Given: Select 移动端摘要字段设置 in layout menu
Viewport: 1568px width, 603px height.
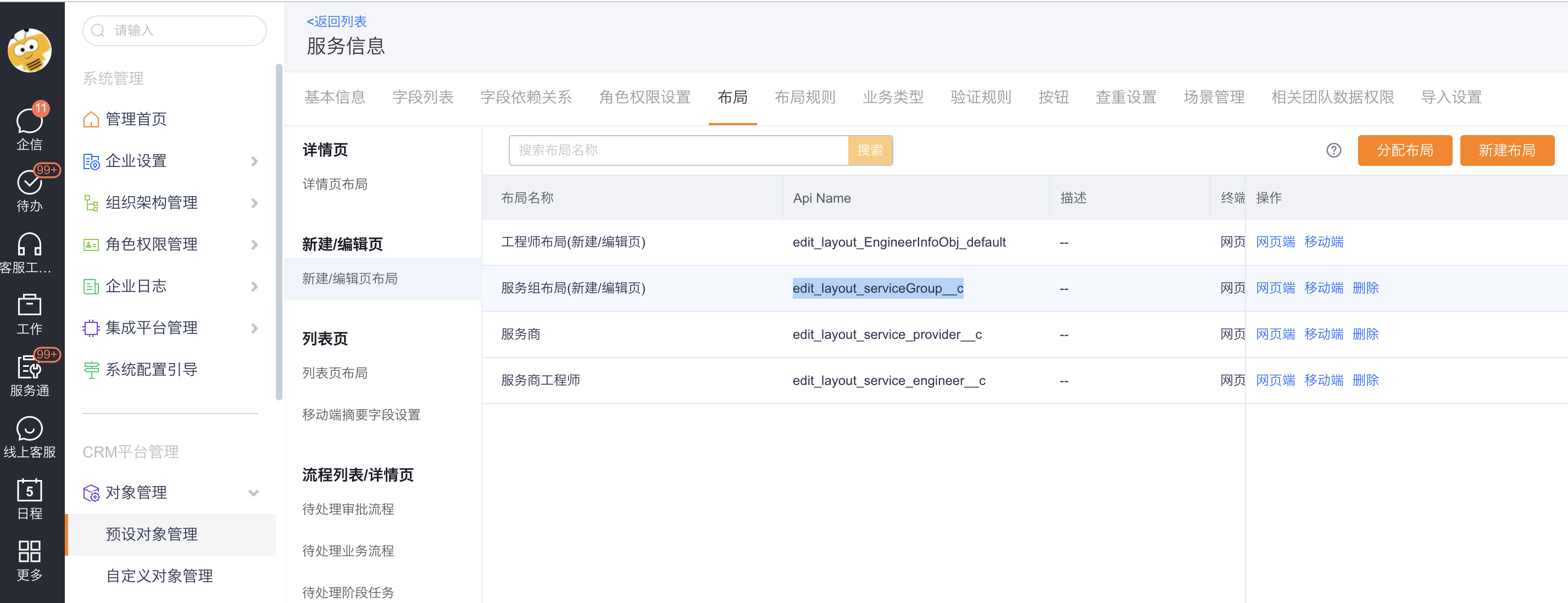Looking at the screenshot, I should [x=361, y=415].
